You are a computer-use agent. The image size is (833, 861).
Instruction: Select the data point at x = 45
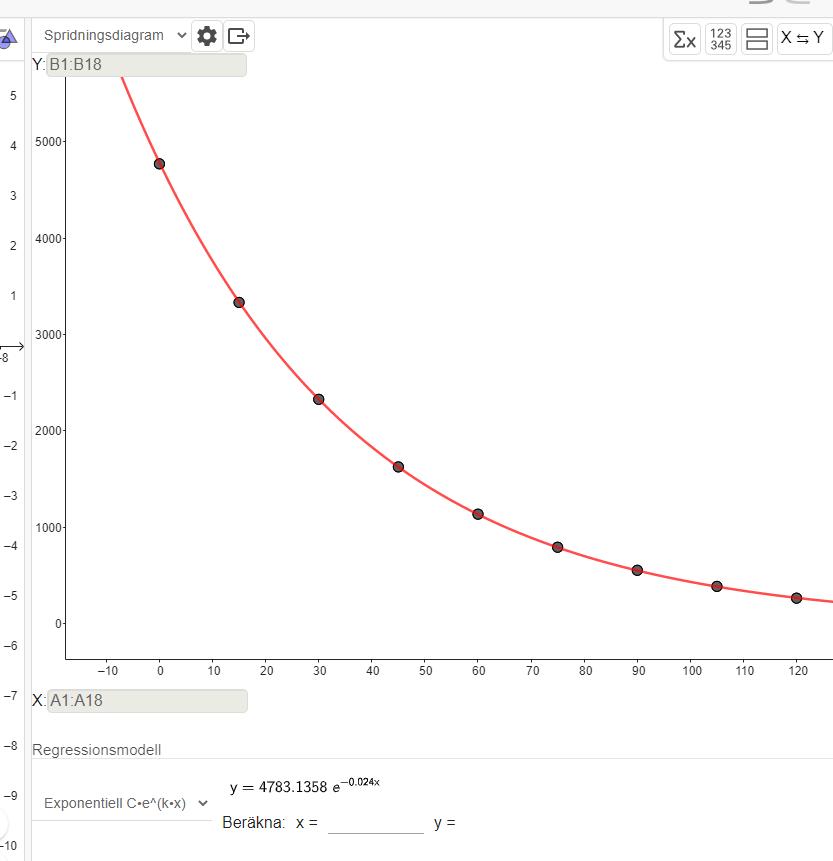pyautogui.click(x=398, y=467)
